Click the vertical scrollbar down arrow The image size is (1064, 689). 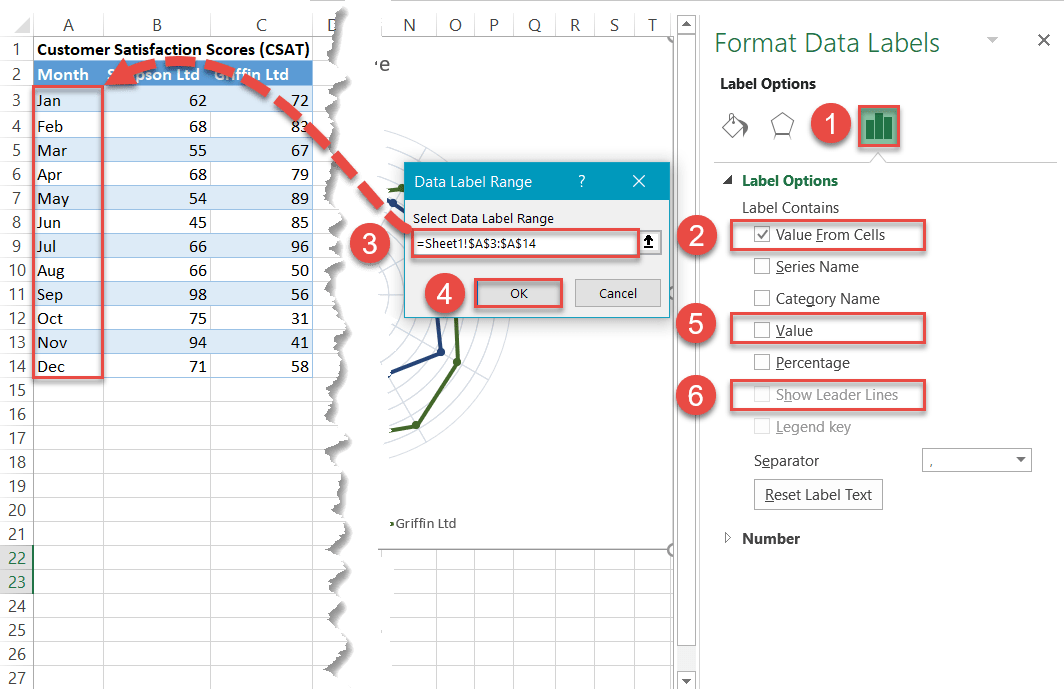[687, 679]
